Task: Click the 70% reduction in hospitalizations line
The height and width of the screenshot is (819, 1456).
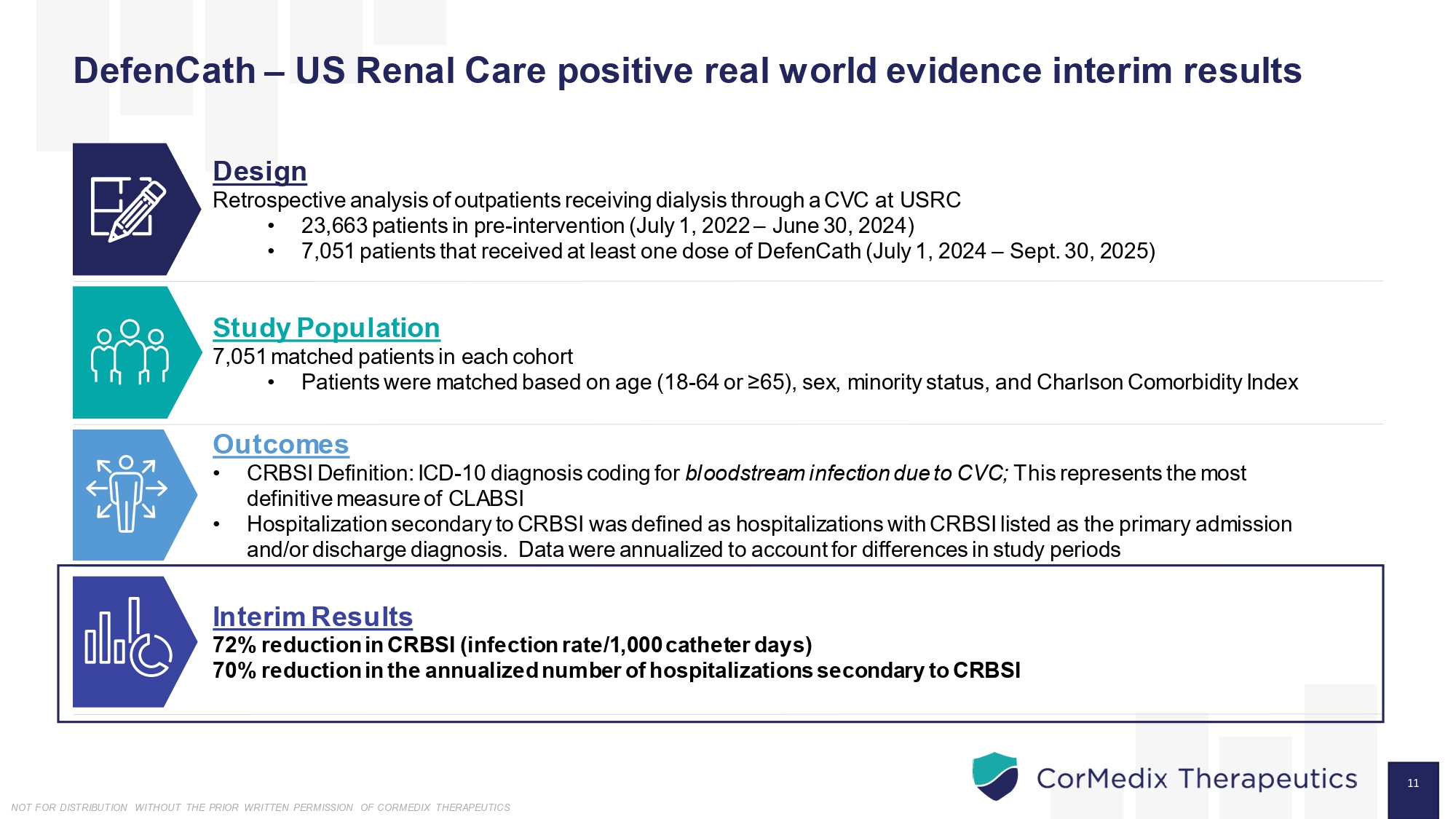Action: click(616, 670)
